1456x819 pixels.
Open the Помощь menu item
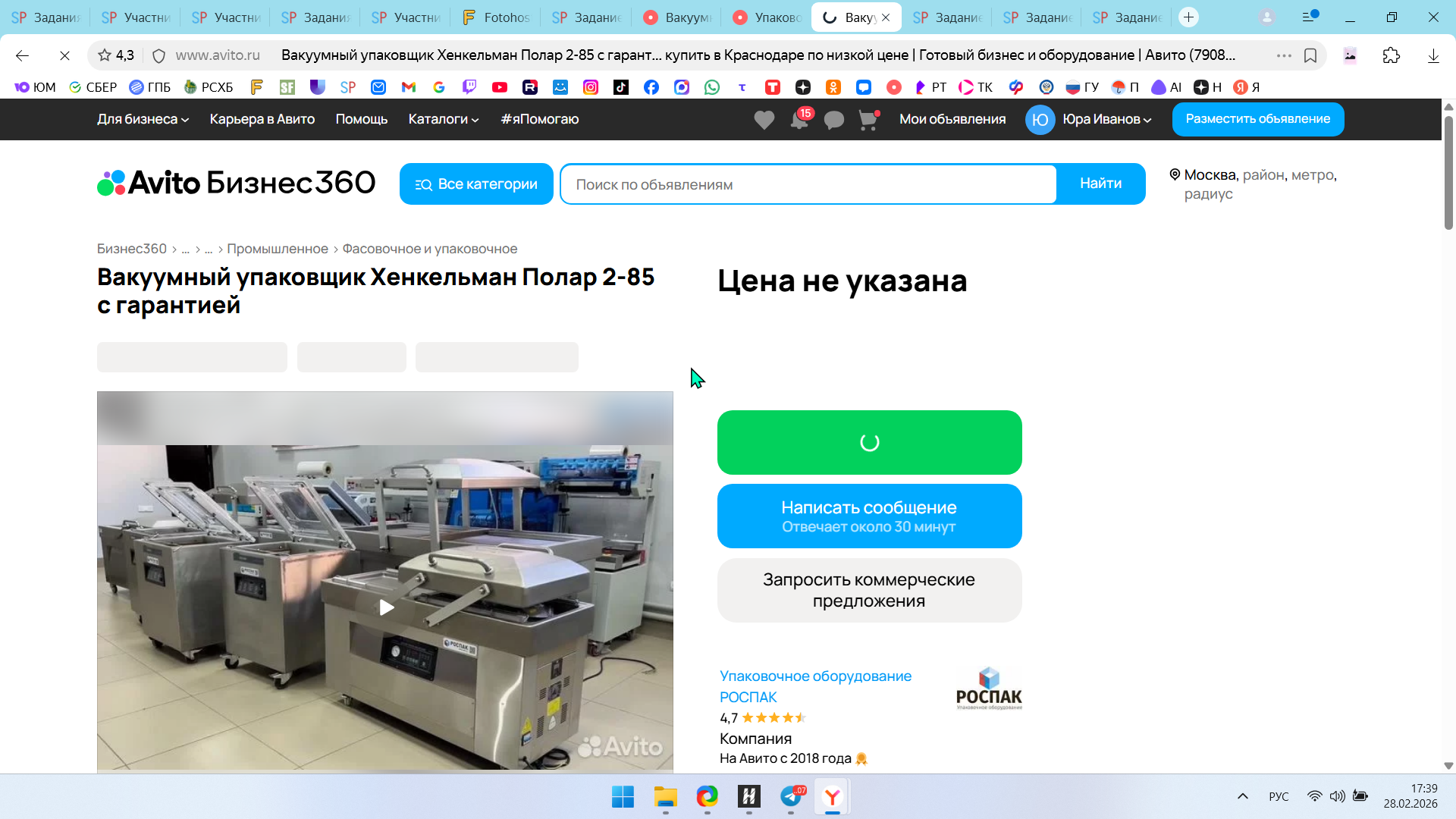coord(361,119)
